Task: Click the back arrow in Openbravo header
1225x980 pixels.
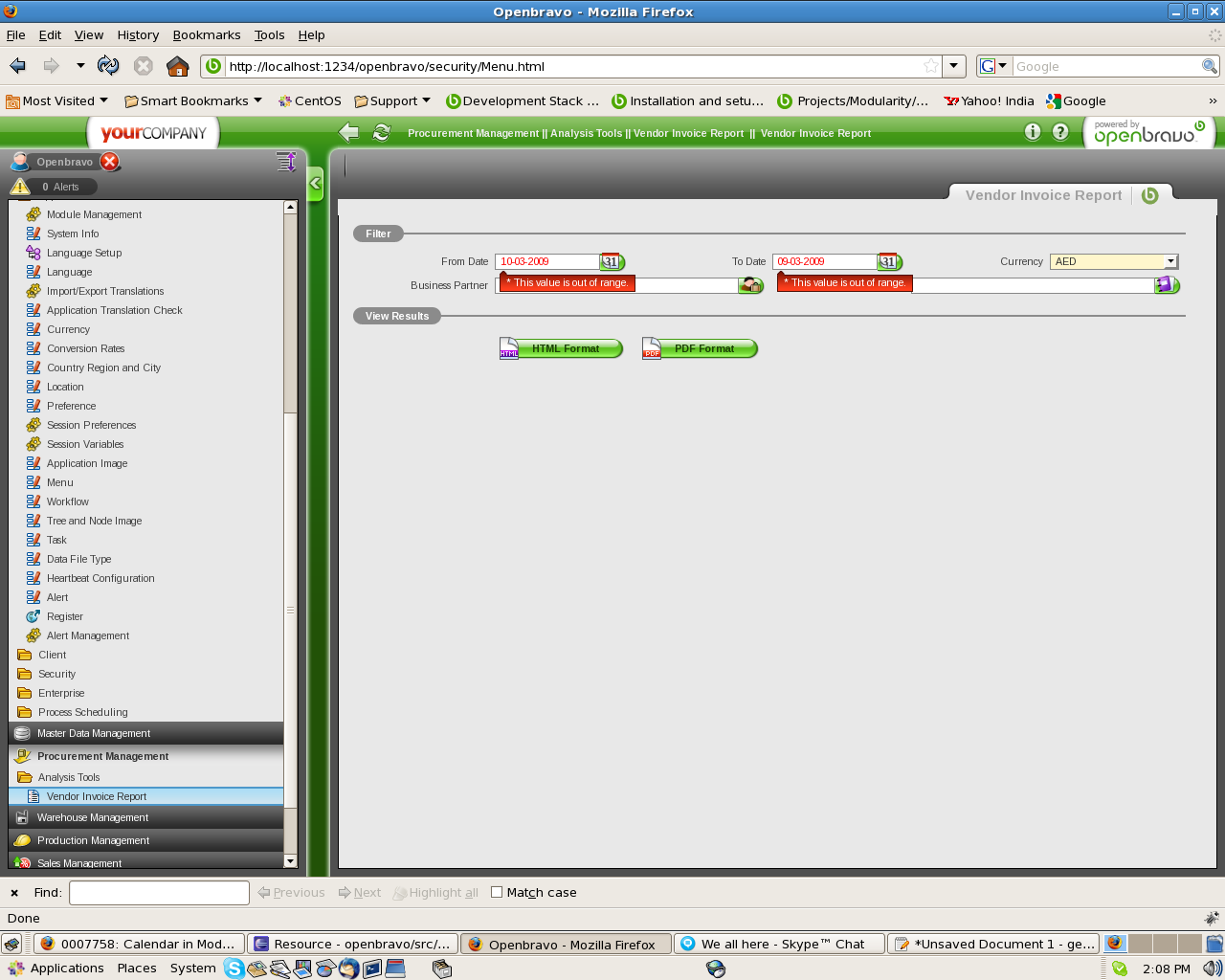Action: click(349, 133)
